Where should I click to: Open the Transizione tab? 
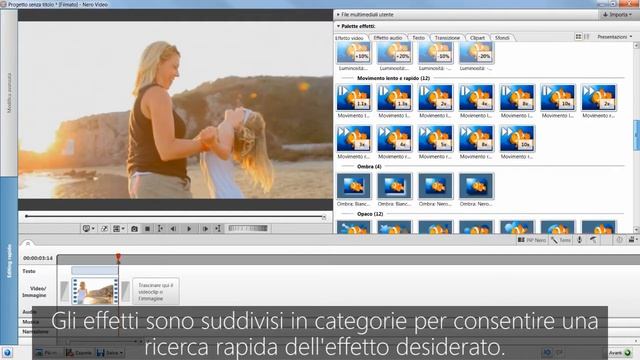pyautogui.click(x=447, y=38)
